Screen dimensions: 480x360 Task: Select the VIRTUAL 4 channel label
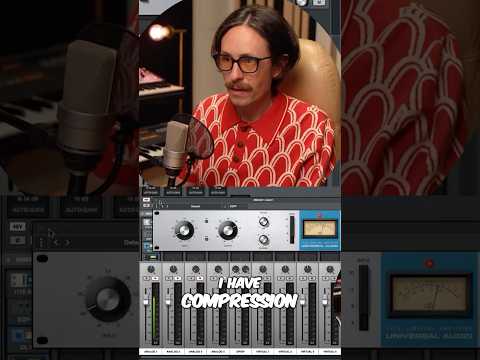[x=330, y=351]
